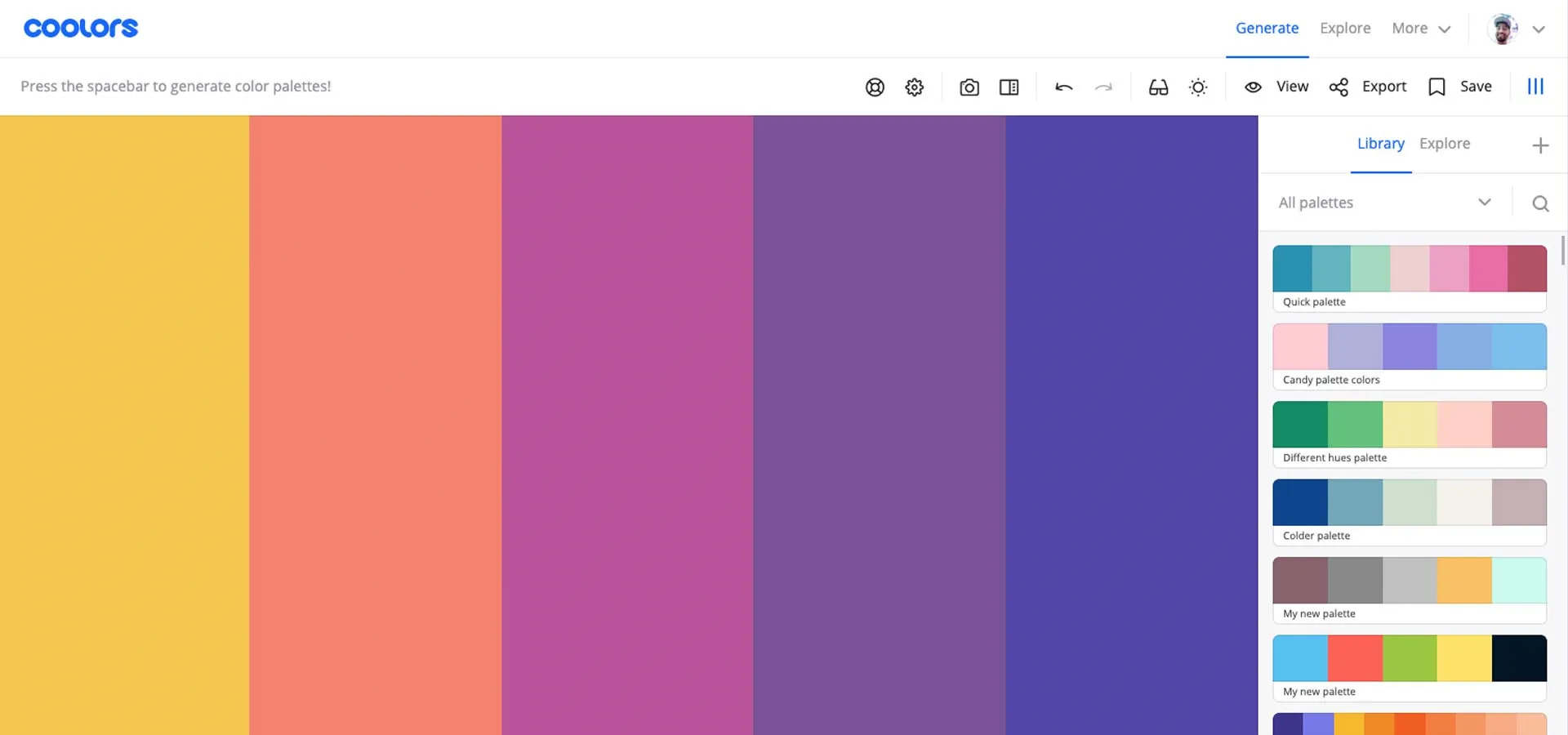Add new palette with plus icon
Image resolution: width=1568 pixels, height=735 pixels.
[1540, 145]
